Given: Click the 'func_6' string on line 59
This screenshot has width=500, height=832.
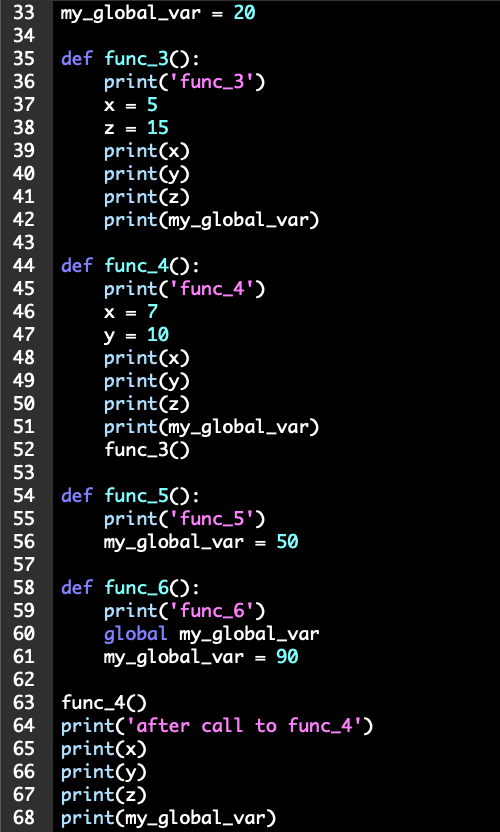Looking at the screenshot, I should coord(211,611).
